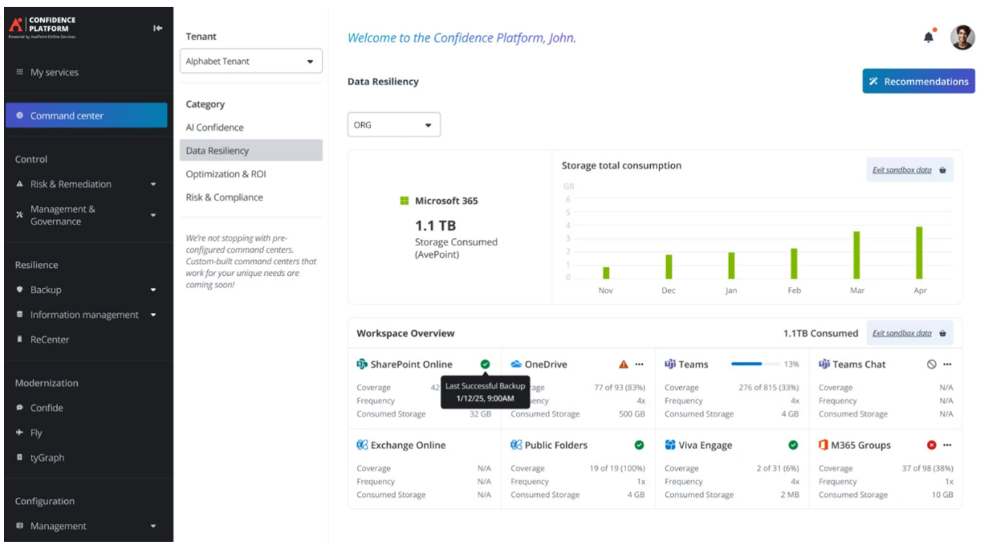The height and width of the screenshot is (545, 983).
Task: Open the Alphabet Tenant dropdown
Action: (x=251, y=61)
